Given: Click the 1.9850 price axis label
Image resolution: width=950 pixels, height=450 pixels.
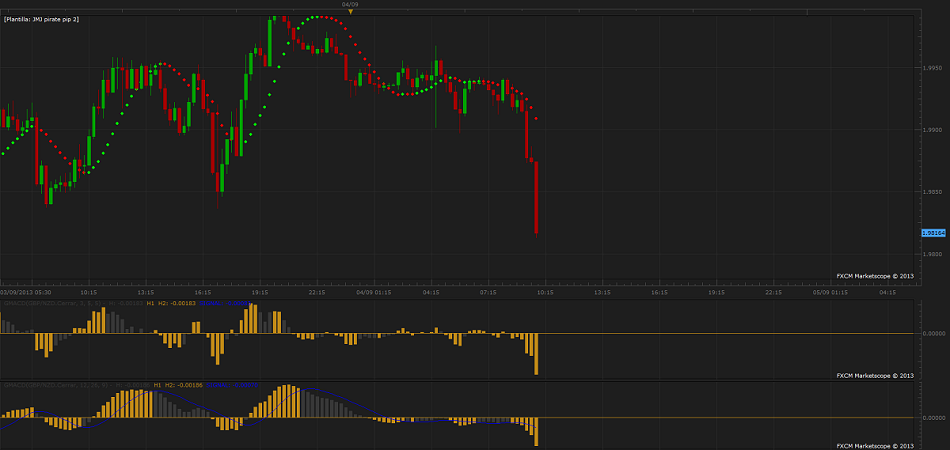Looking at the screenshot, I should pyautogui.click(x=932, y=192).
